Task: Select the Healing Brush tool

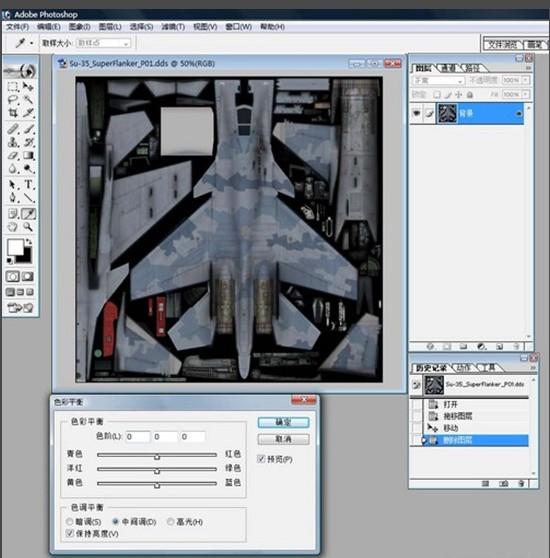Action: 13,128
